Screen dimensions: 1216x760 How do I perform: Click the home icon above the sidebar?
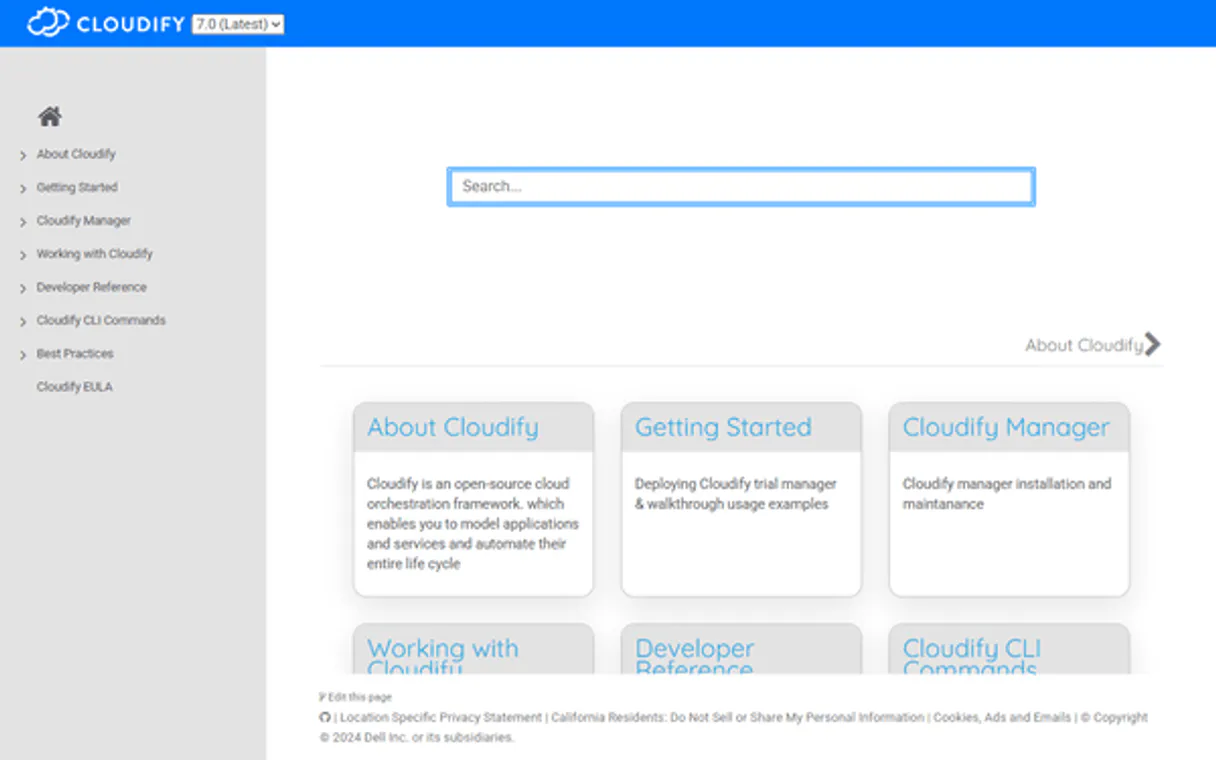(49, 115)
